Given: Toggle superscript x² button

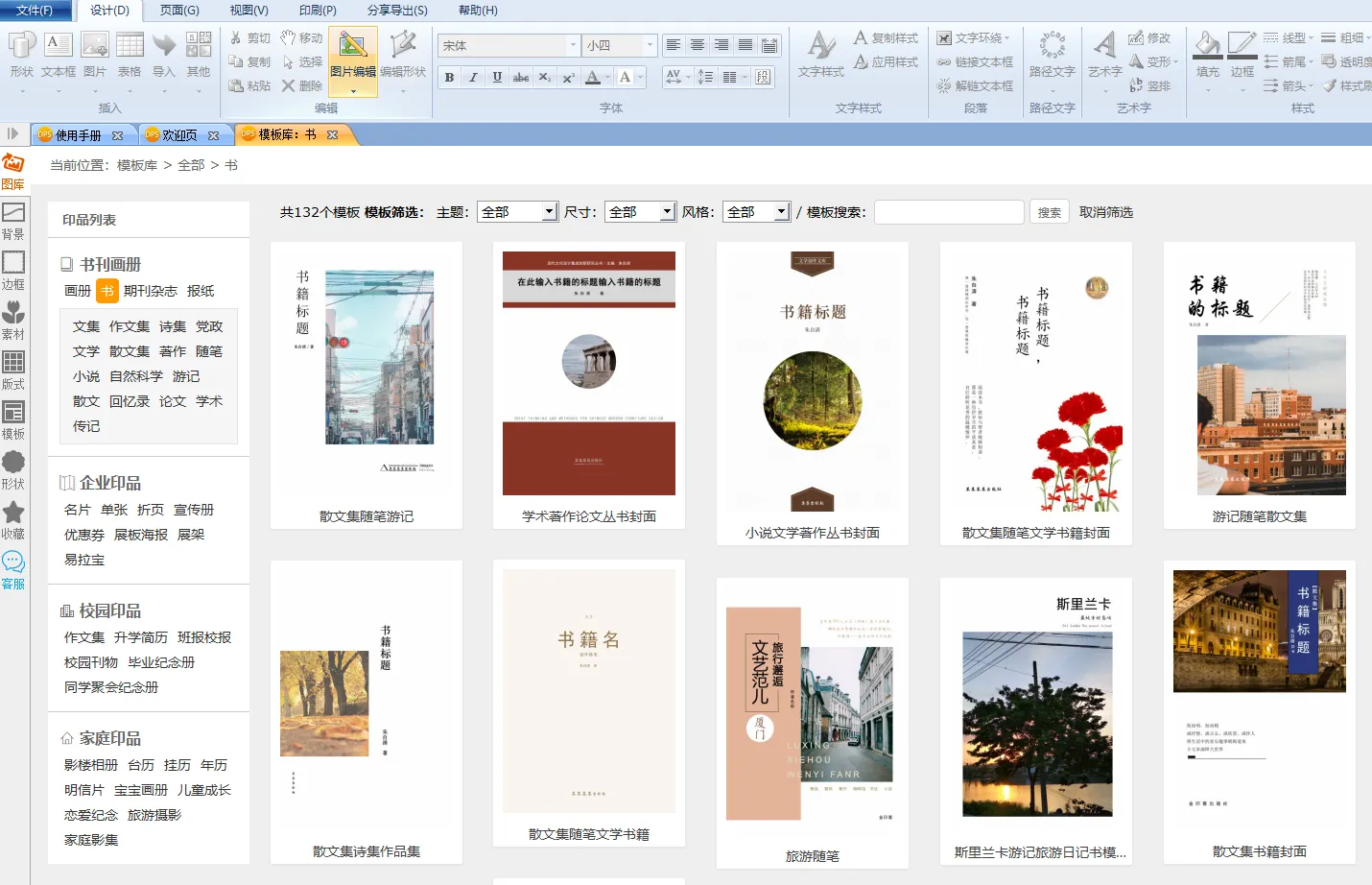Looking at the screenshot, I should (x=569, y=77).
